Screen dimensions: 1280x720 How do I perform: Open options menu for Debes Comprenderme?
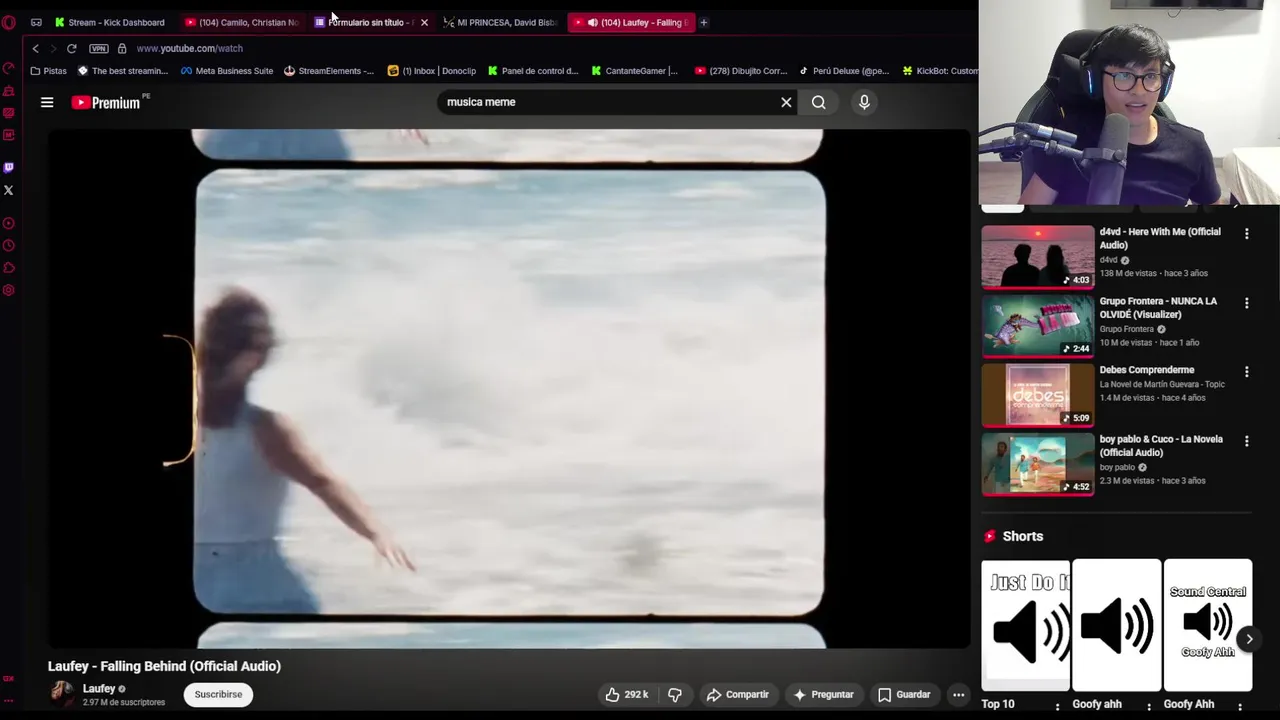point(1246,372)
